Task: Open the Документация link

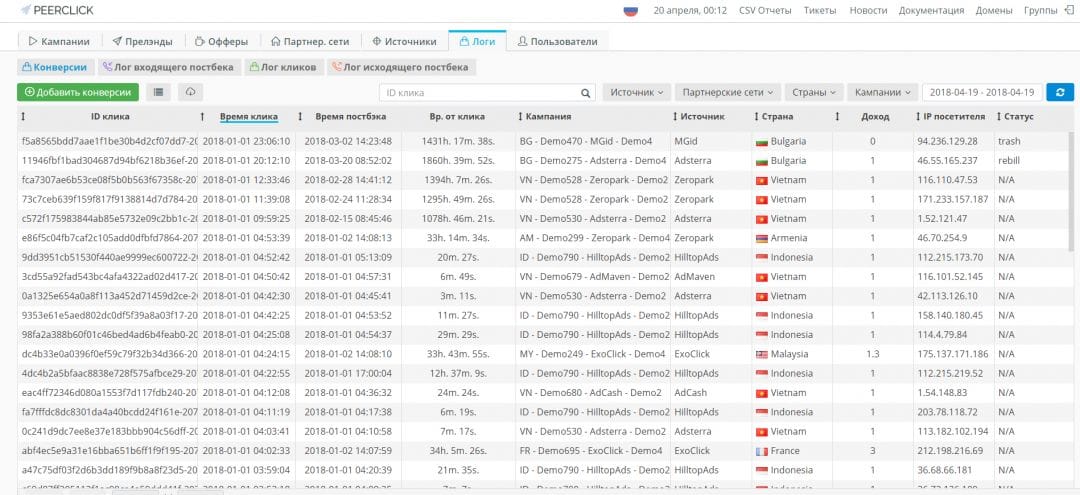Action: tap(931, 10)
